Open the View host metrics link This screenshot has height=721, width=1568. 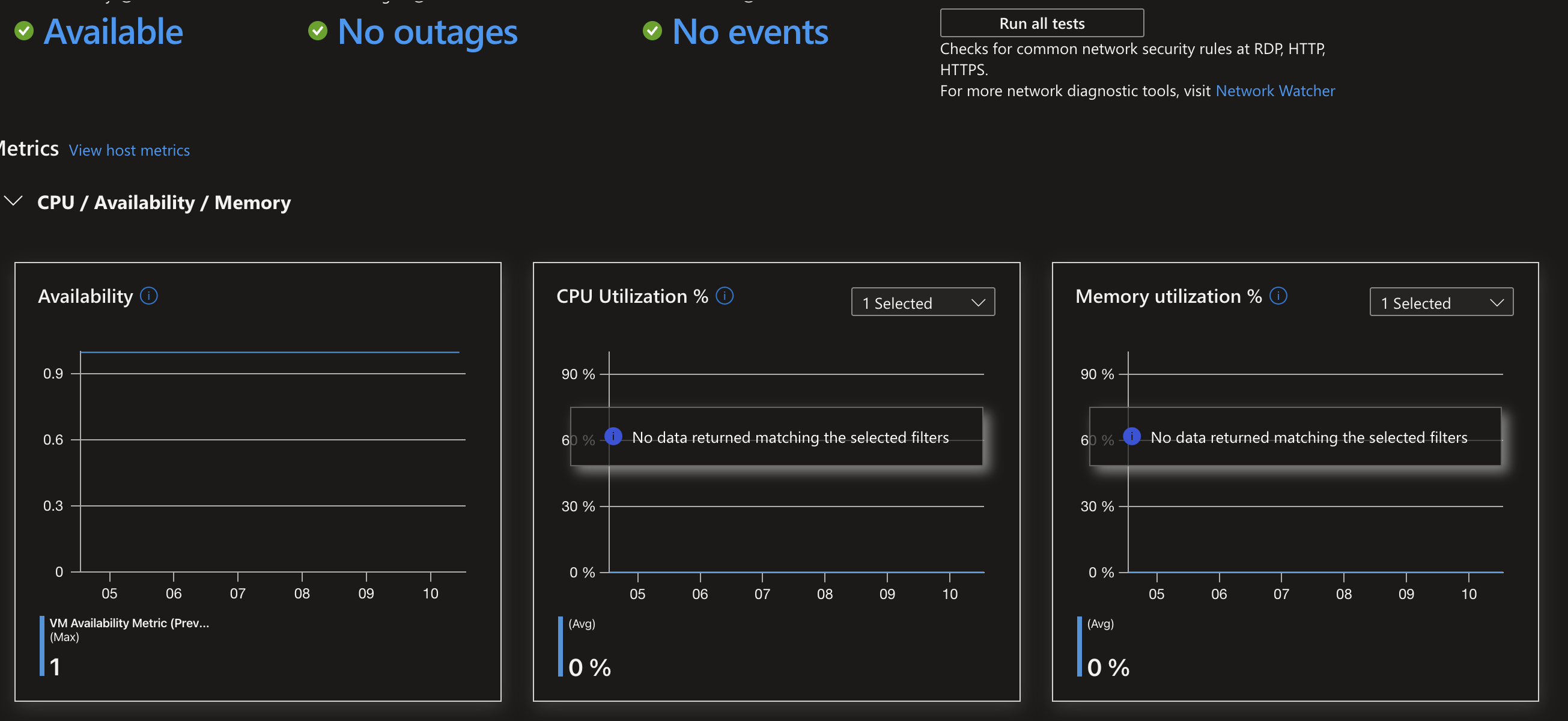point(129,150)
